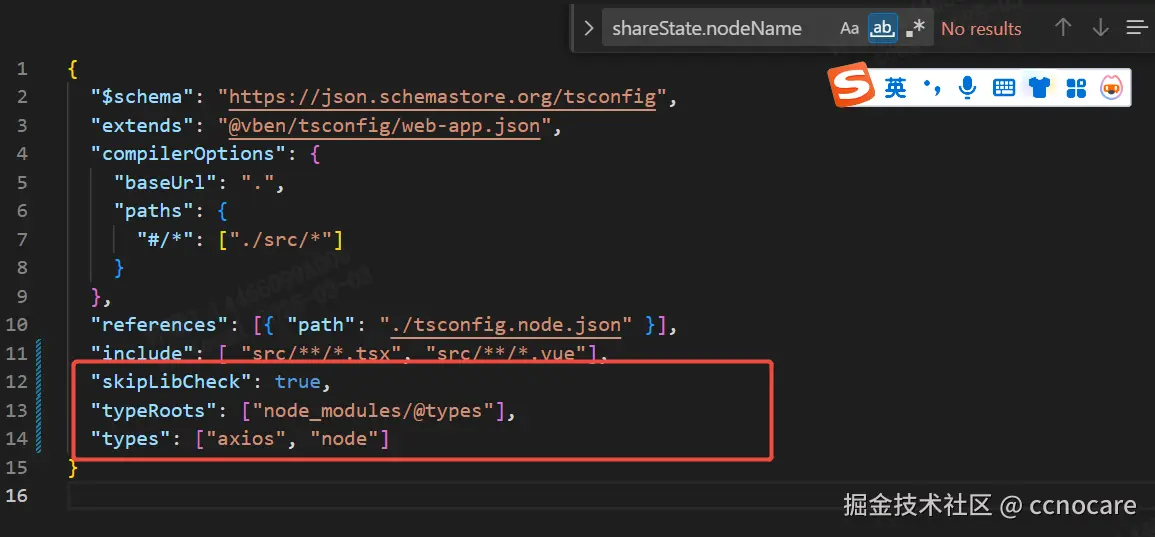Toggle Match Case (Aa) in find widget
This screenshot has width=1155, height=537.
point(849,29)
